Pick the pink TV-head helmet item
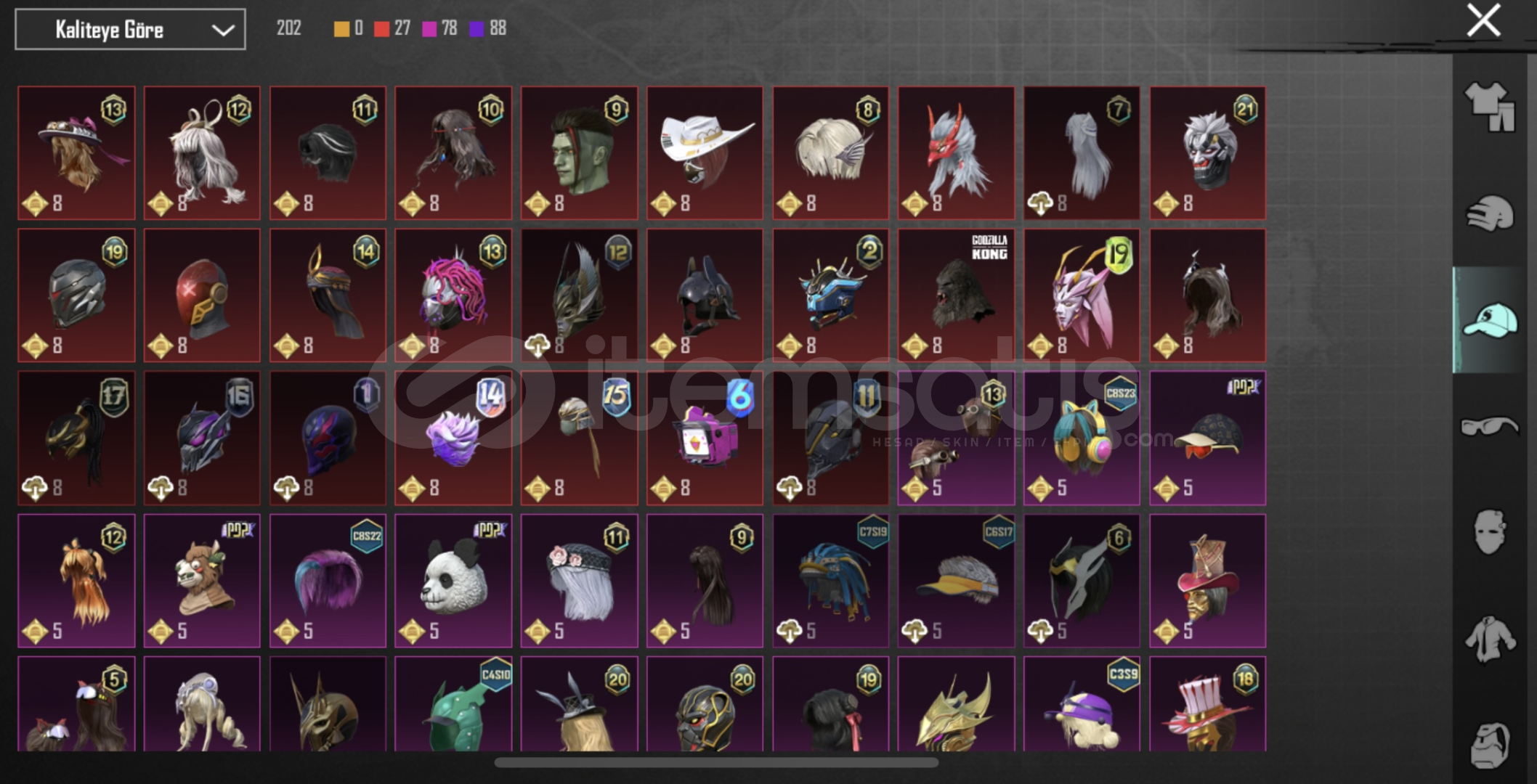 pos(705,438)
